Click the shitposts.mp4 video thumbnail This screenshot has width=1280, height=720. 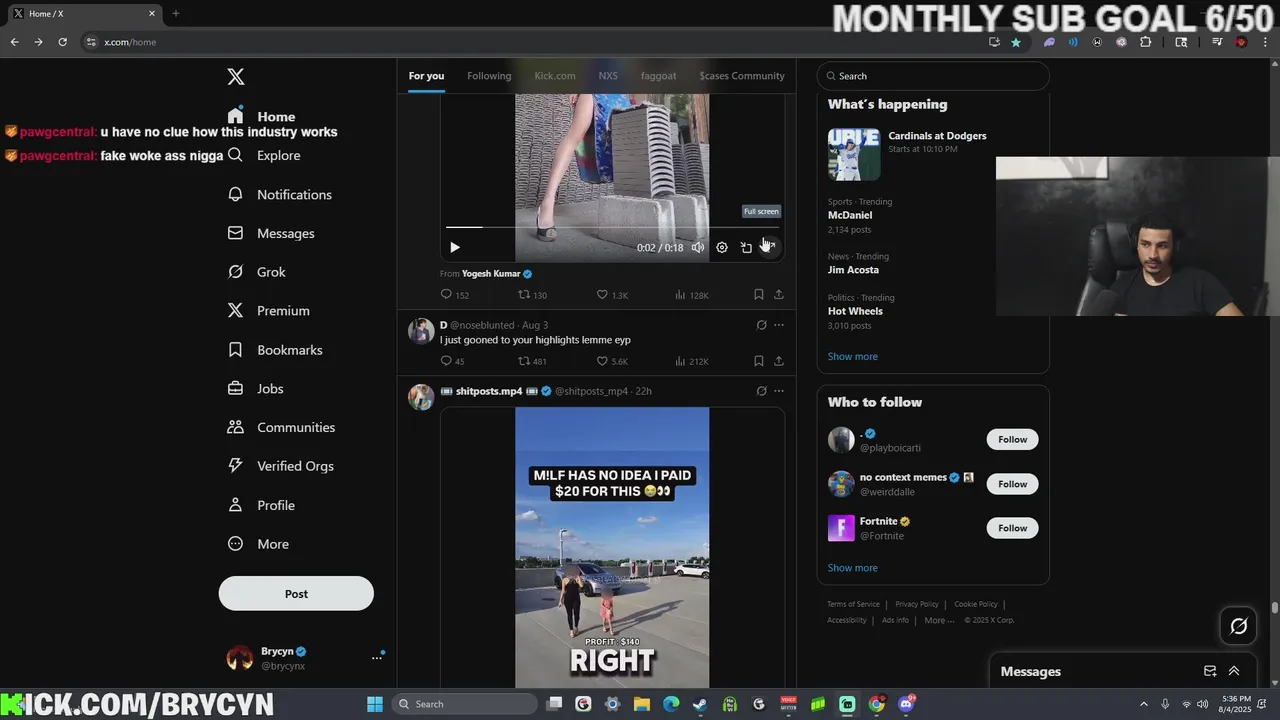(x=612, y=547)
